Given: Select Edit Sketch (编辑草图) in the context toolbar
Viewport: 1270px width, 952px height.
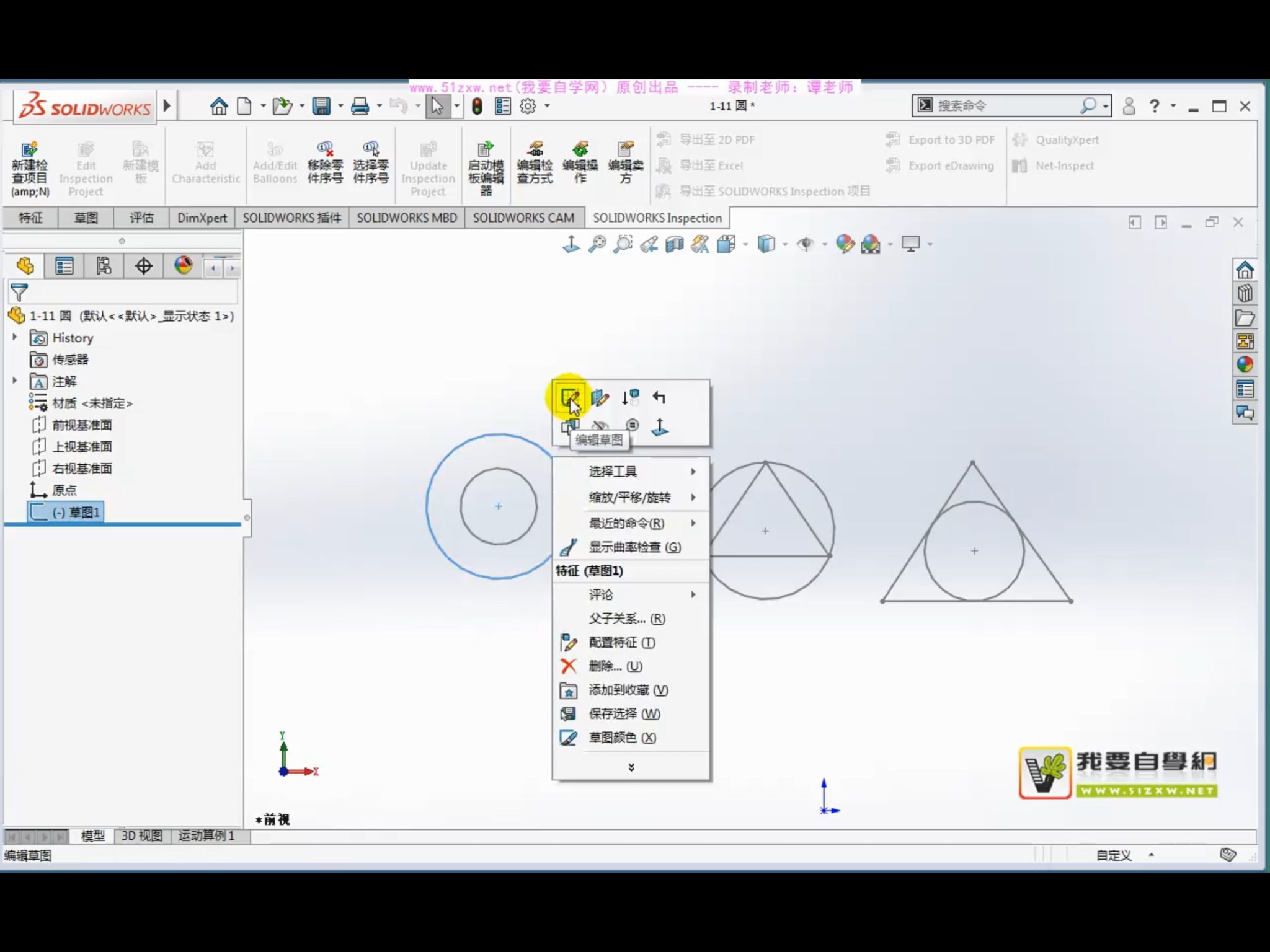Looking at the screenshot, I should [571, 397].
